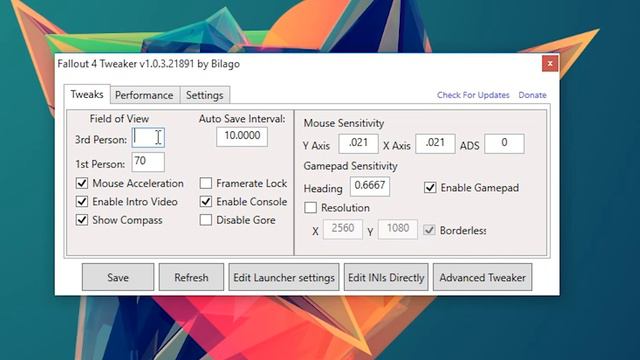This screenshot has width=640, height=360.
Task: Click the Refresh button
Action: click(191, 277)
